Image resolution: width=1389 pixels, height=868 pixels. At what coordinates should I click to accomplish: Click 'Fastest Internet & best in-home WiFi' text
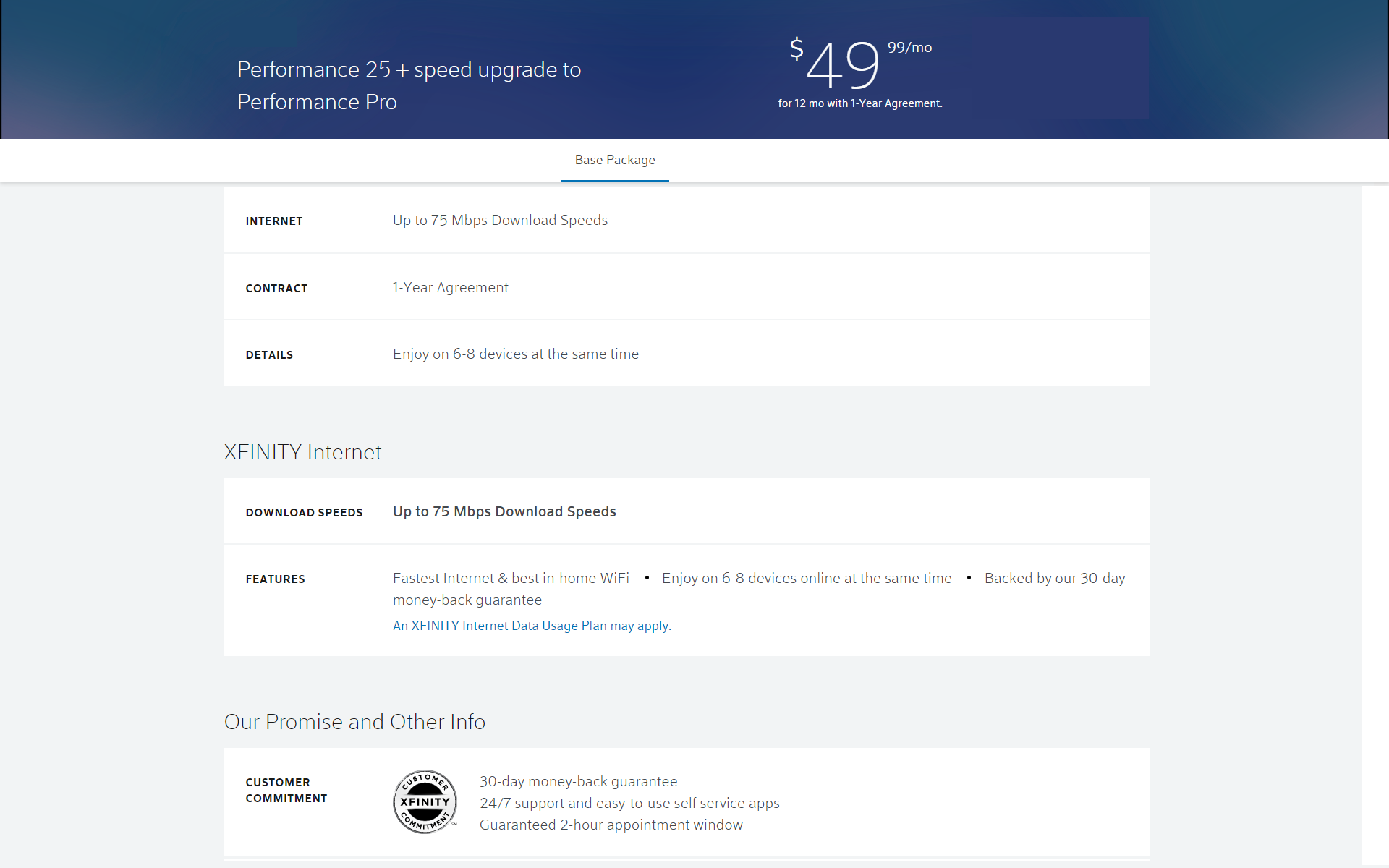[x=511, y=578]
